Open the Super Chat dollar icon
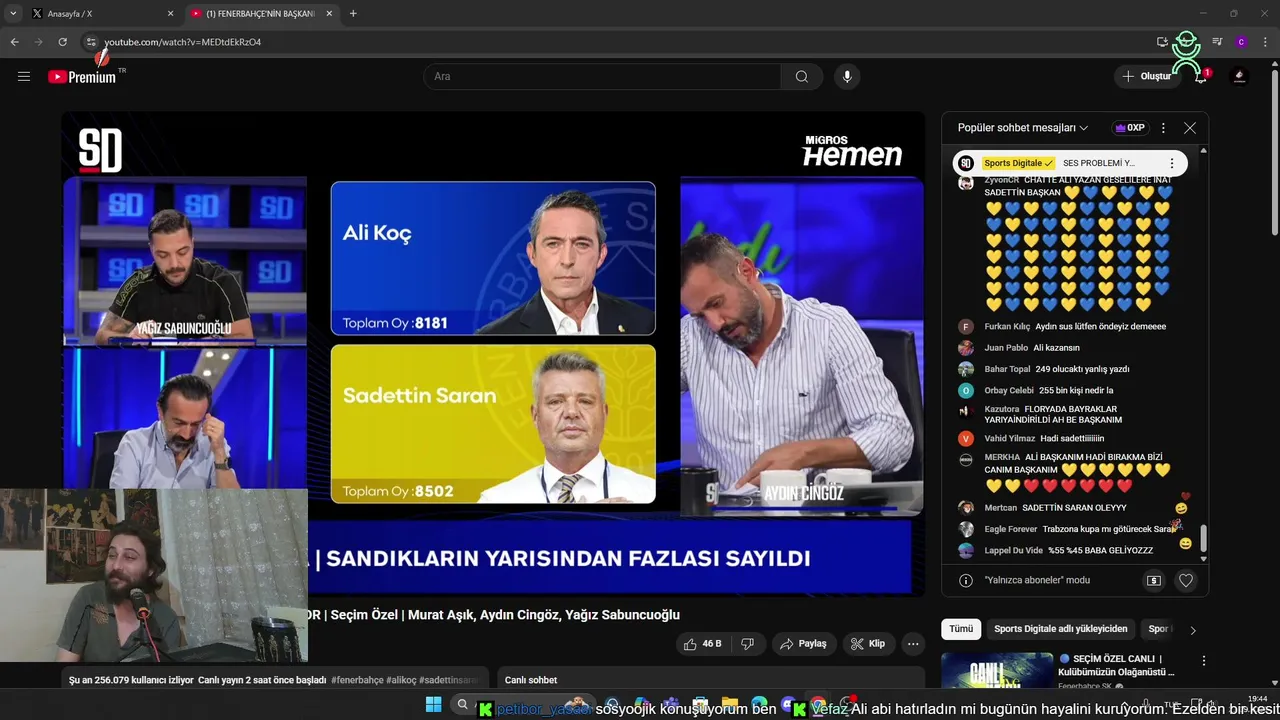This screenshot has height=720, width=1280. (x=1154, y=580)
